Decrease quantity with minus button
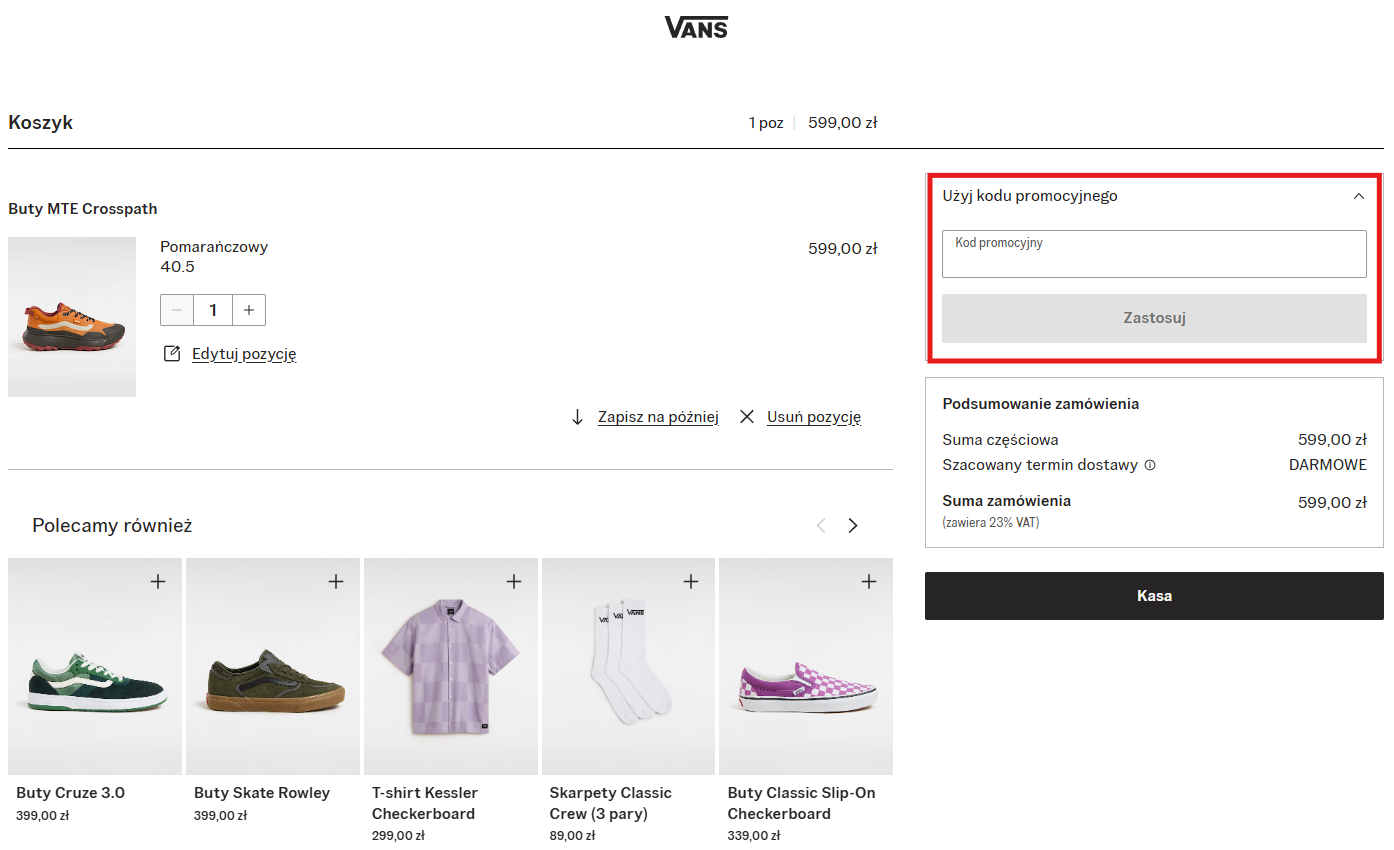 (x=177, y=310)
